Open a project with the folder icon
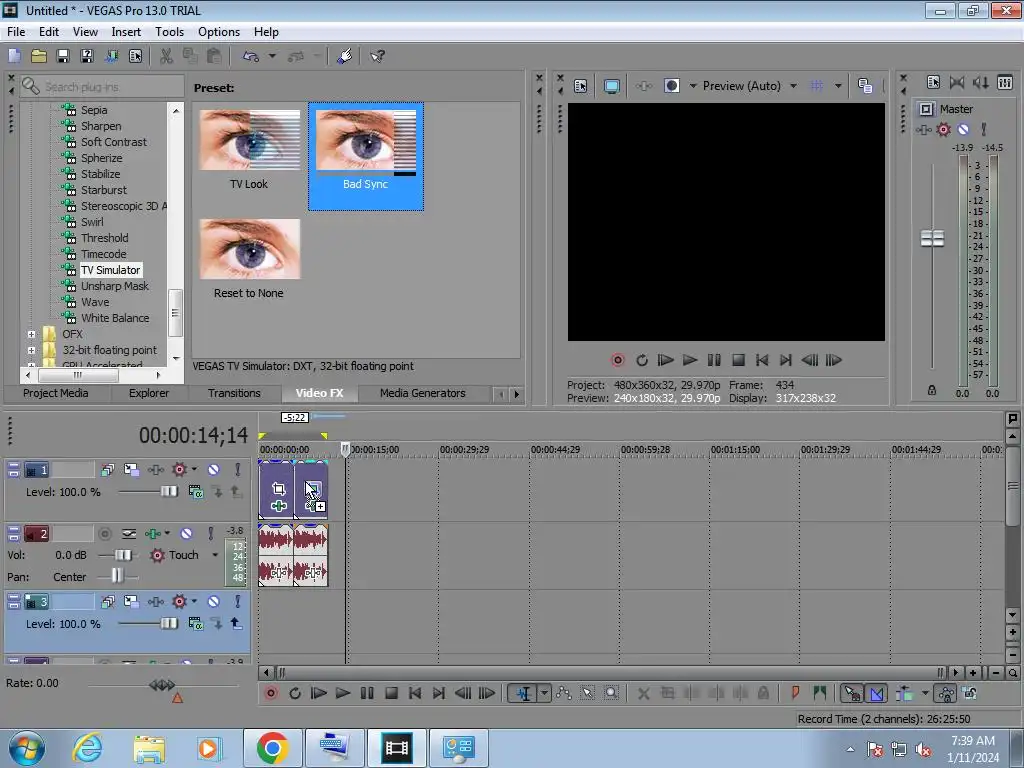Viewport: 1024px width, 768px height. click(x=39, y=56)
